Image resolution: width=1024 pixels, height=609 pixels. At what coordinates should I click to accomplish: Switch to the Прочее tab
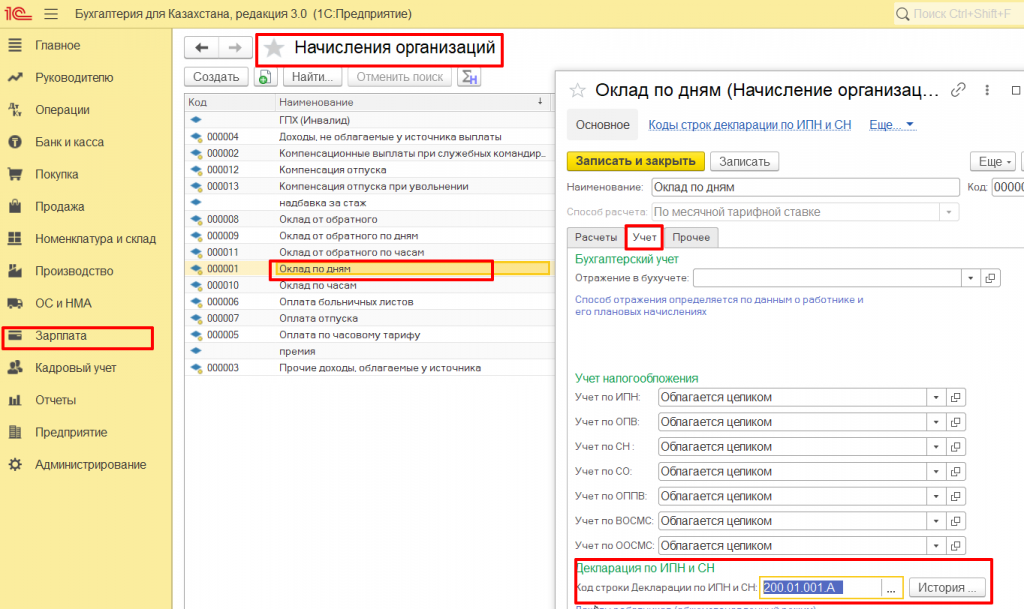tap(691, 237)
